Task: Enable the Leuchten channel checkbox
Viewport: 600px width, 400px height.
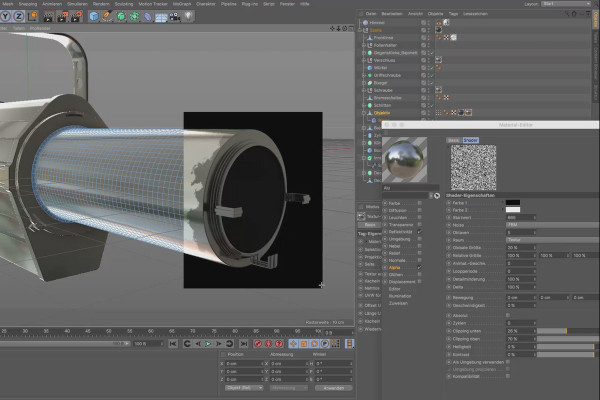Action: (420, 217)
